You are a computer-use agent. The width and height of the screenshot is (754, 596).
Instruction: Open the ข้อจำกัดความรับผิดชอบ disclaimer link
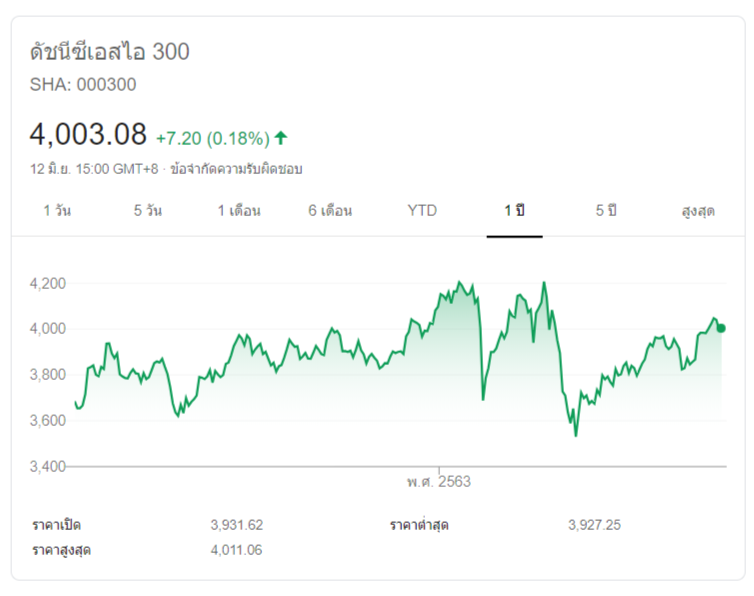237,169
